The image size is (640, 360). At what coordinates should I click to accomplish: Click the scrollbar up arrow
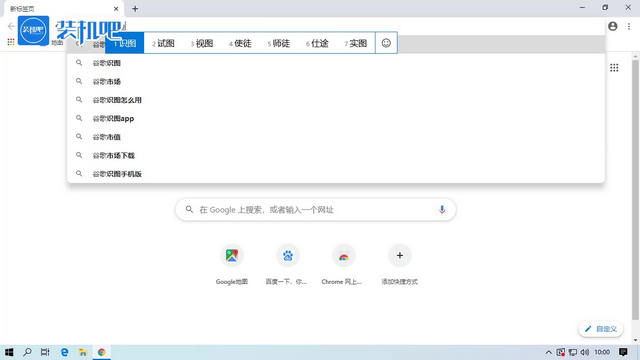[635, 56]
